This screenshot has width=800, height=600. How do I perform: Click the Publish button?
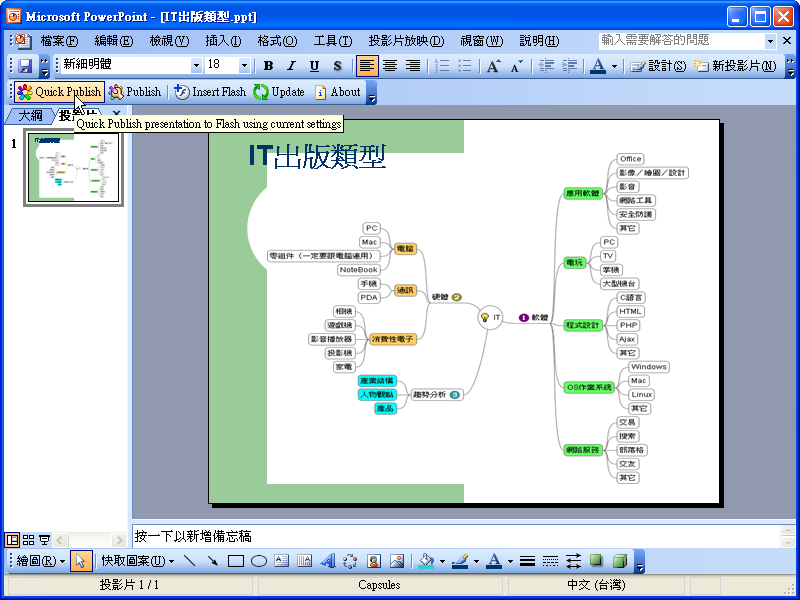pyautogui.click(x=135, y=92)
